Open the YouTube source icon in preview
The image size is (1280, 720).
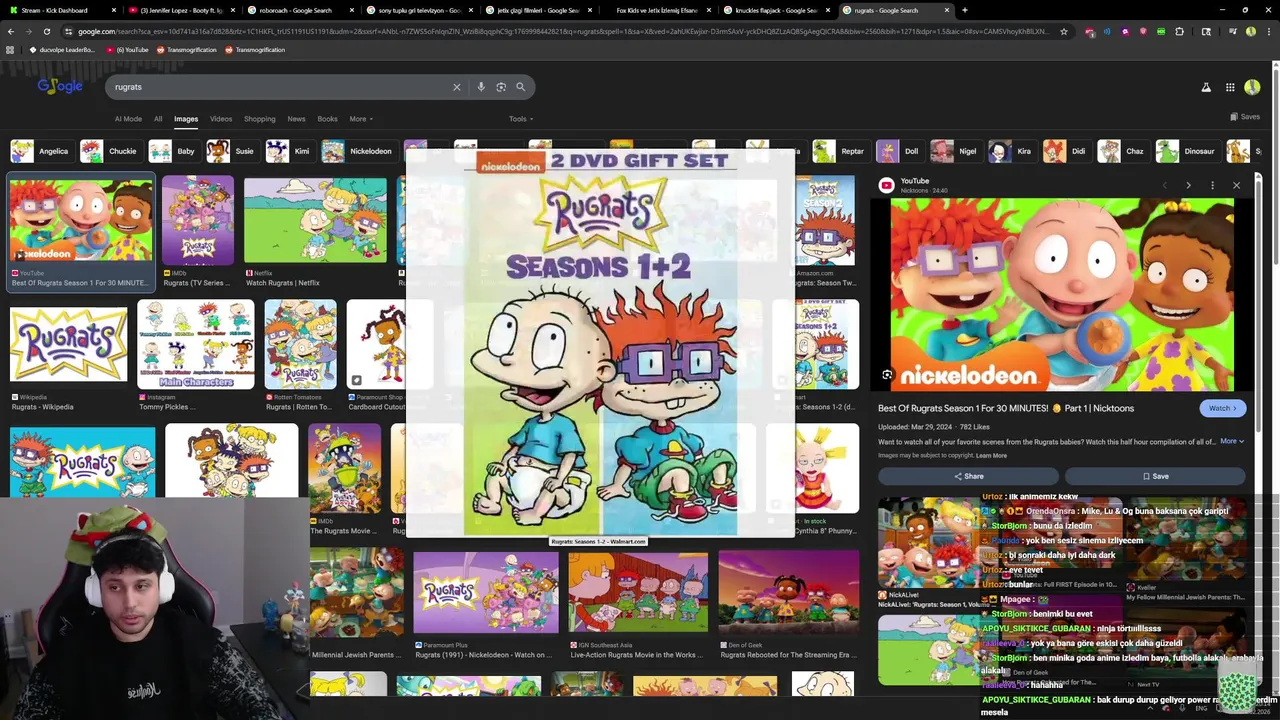coord(886,185)
